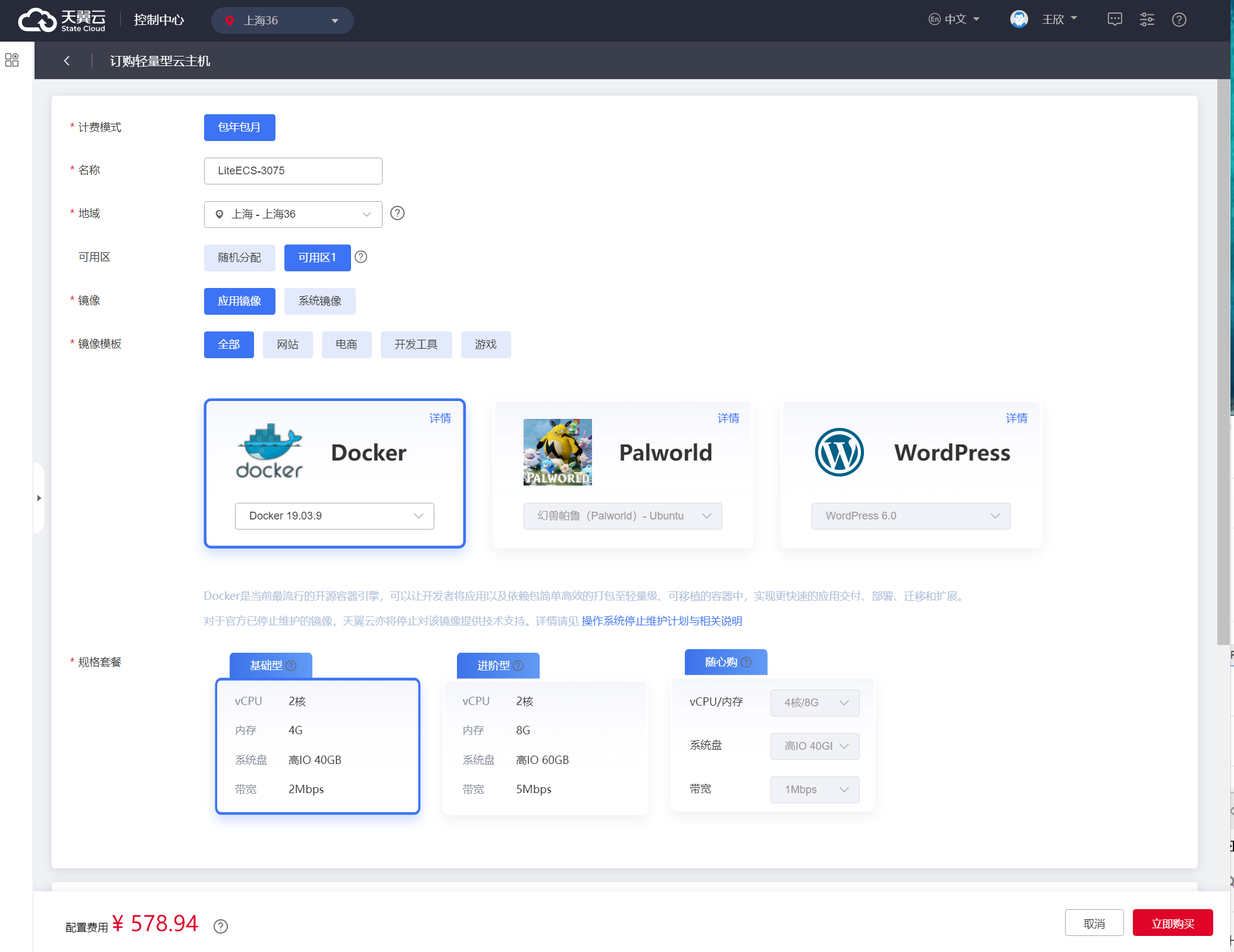Viewport: 1234px width, 952px height.
Task: Choose the Docker image card
Action: click(334, 473)
